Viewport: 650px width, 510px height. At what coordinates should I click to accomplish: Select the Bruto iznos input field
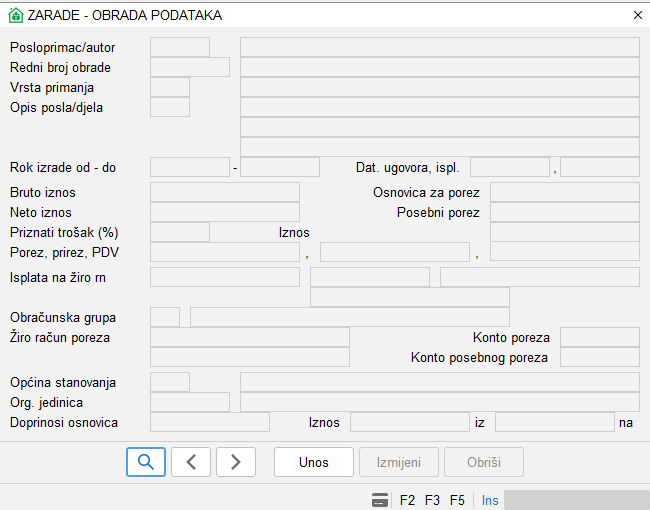(x=225, y=192)
